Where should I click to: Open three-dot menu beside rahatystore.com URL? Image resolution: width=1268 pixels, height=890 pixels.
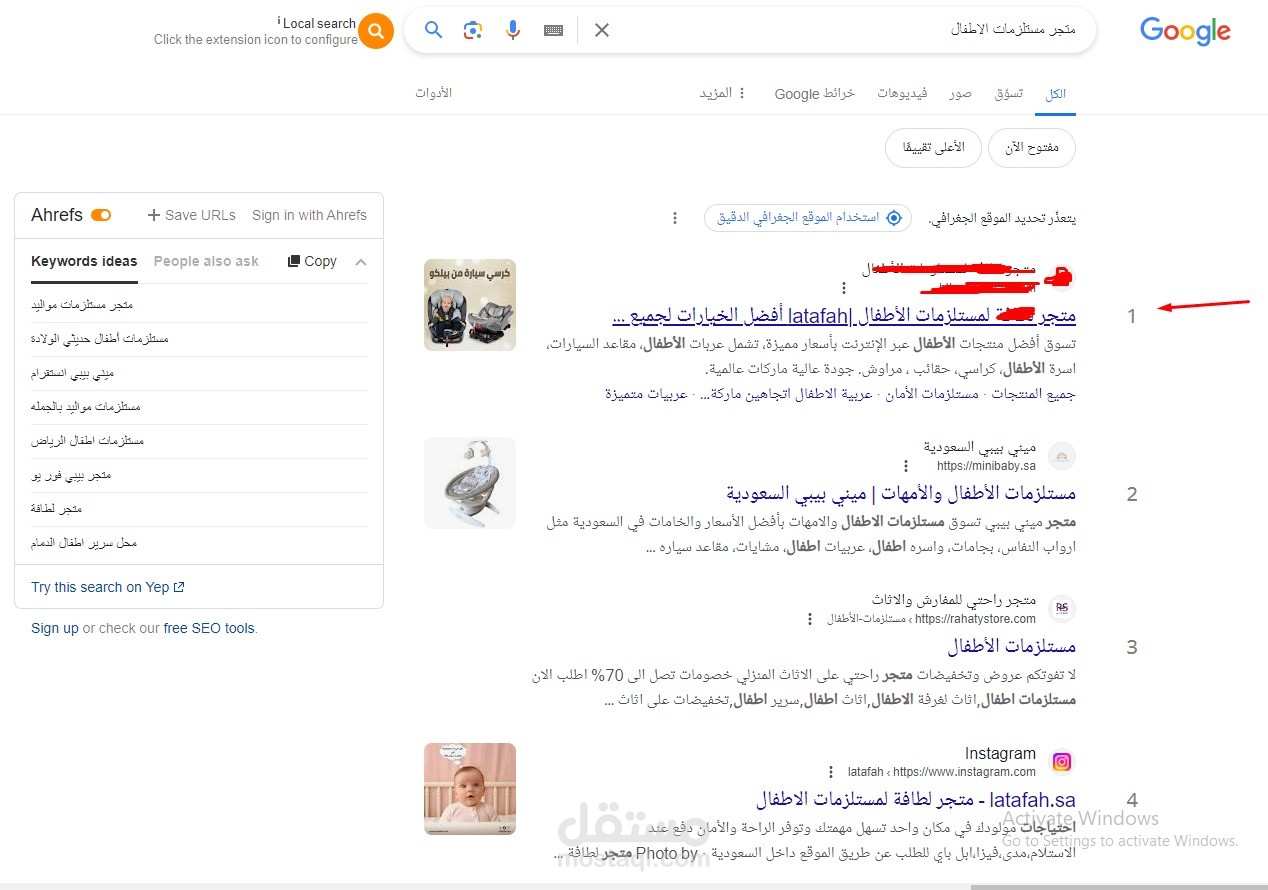[x=810, y=619]
